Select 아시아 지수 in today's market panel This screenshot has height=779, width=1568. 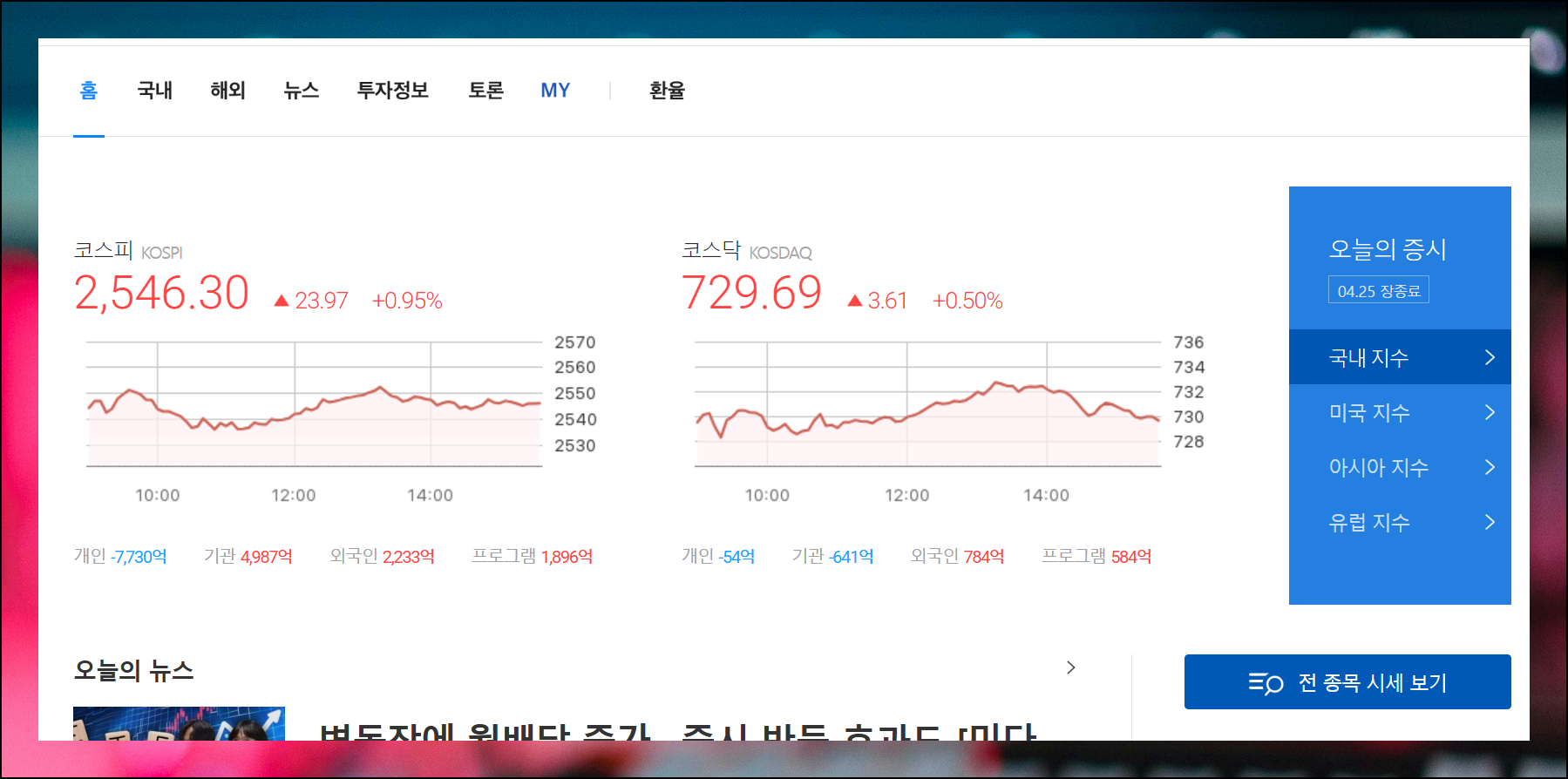[1400, 467]
